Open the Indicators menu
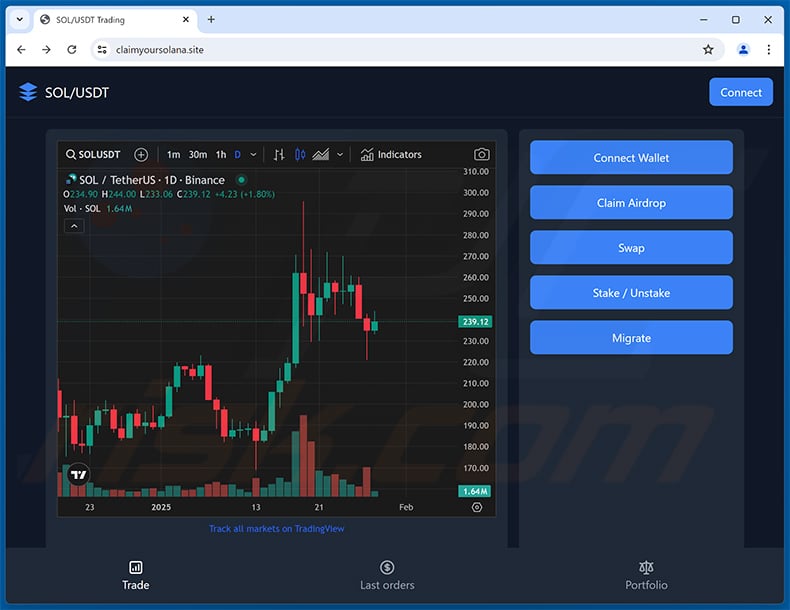The height and width of the screenshot is (610, 790). (x=391, y=155)
